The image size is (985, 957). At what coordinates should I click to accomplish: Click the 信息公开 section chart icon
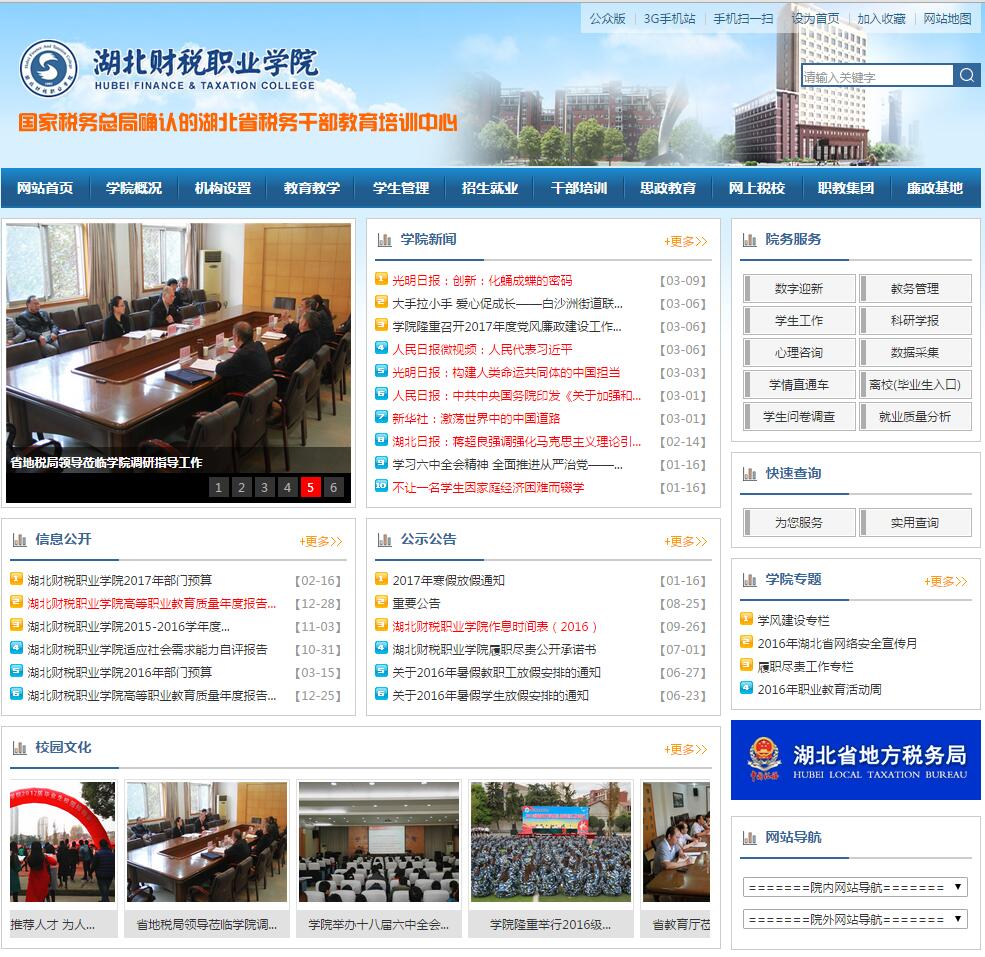point(19,540)
